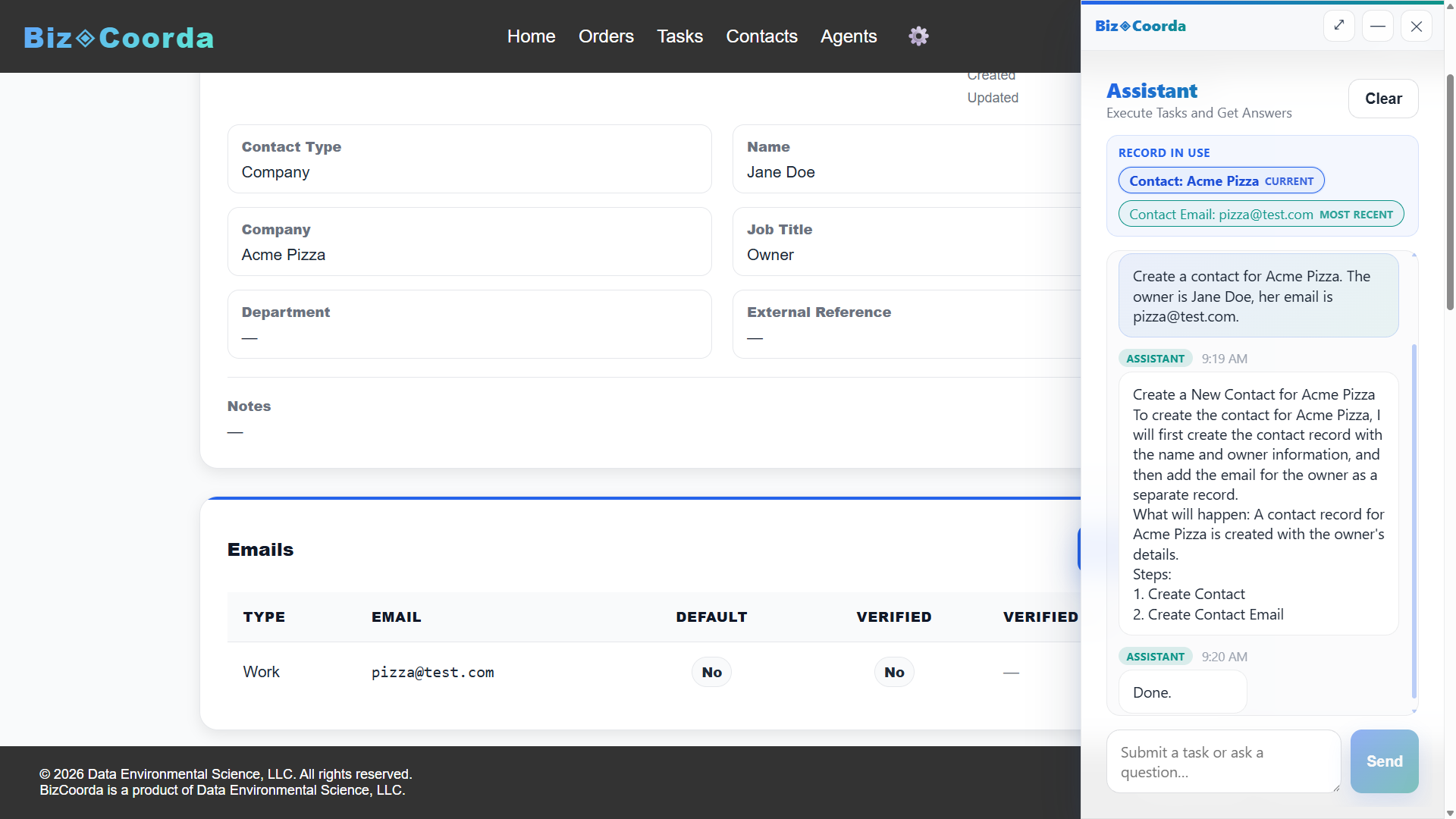Click the Contact Type Company value
The image size is (1456, 819).
275,172
